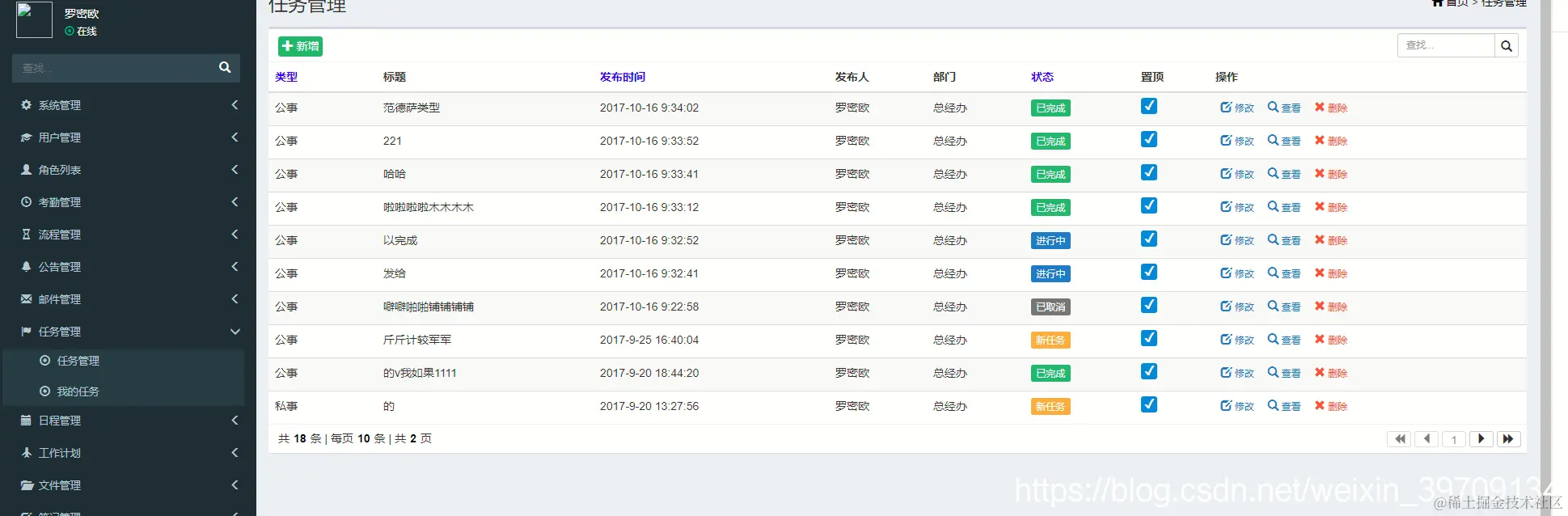Delete the 的v我如果1111 task

click(x=1331, y=373)
